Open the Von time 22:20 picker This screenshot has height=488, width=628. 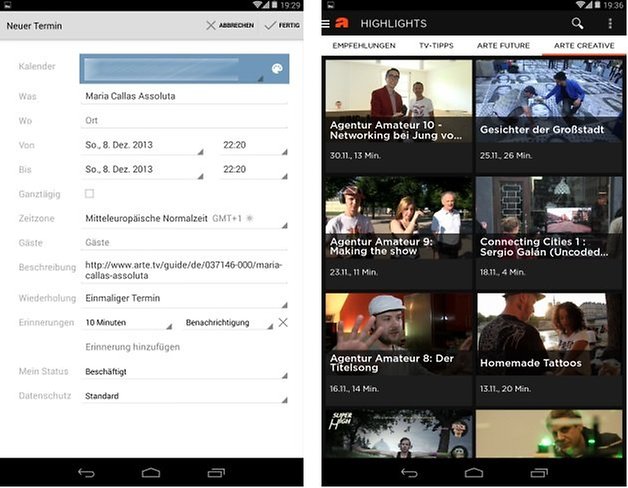254,145
